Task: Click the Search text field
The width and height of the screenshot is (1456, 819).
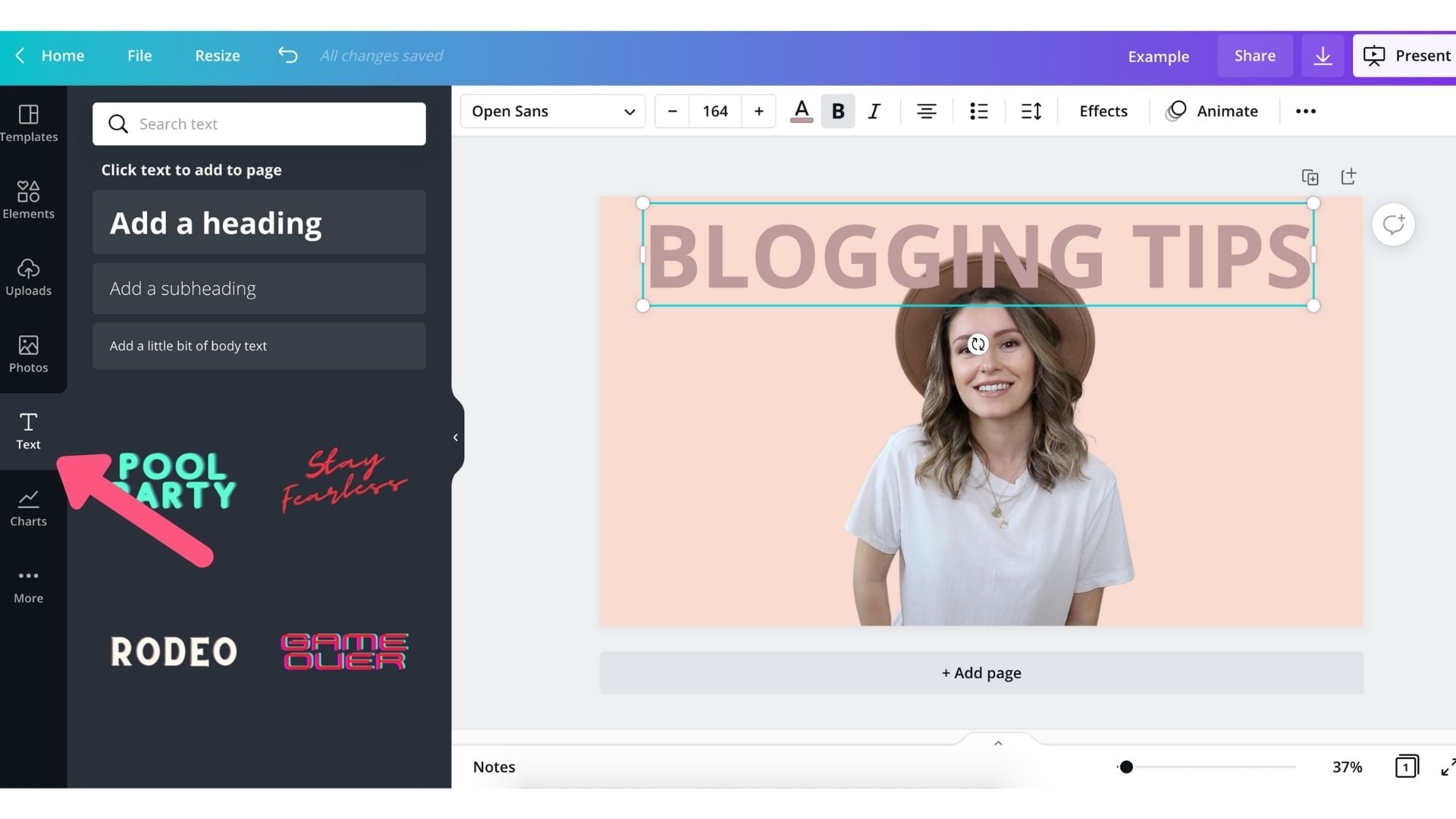Action: point(259,124)
